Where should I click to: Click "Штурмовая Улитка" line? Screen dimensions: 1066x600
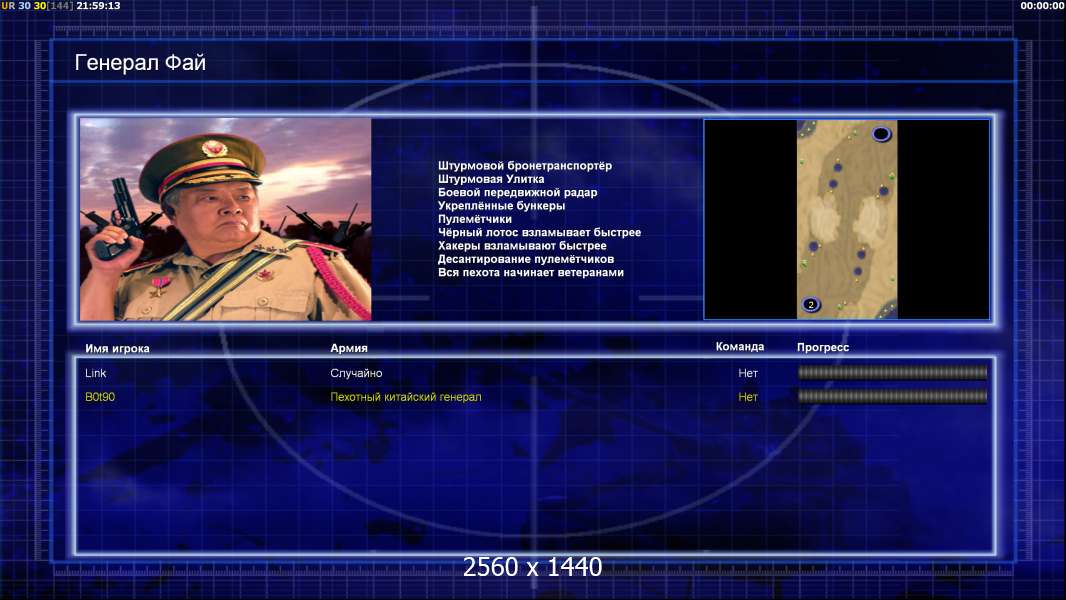point(491,179)
